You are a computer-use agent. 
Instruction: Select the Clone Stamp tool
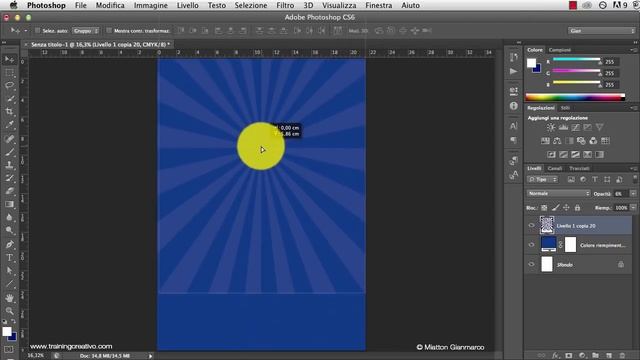[9, 165]
